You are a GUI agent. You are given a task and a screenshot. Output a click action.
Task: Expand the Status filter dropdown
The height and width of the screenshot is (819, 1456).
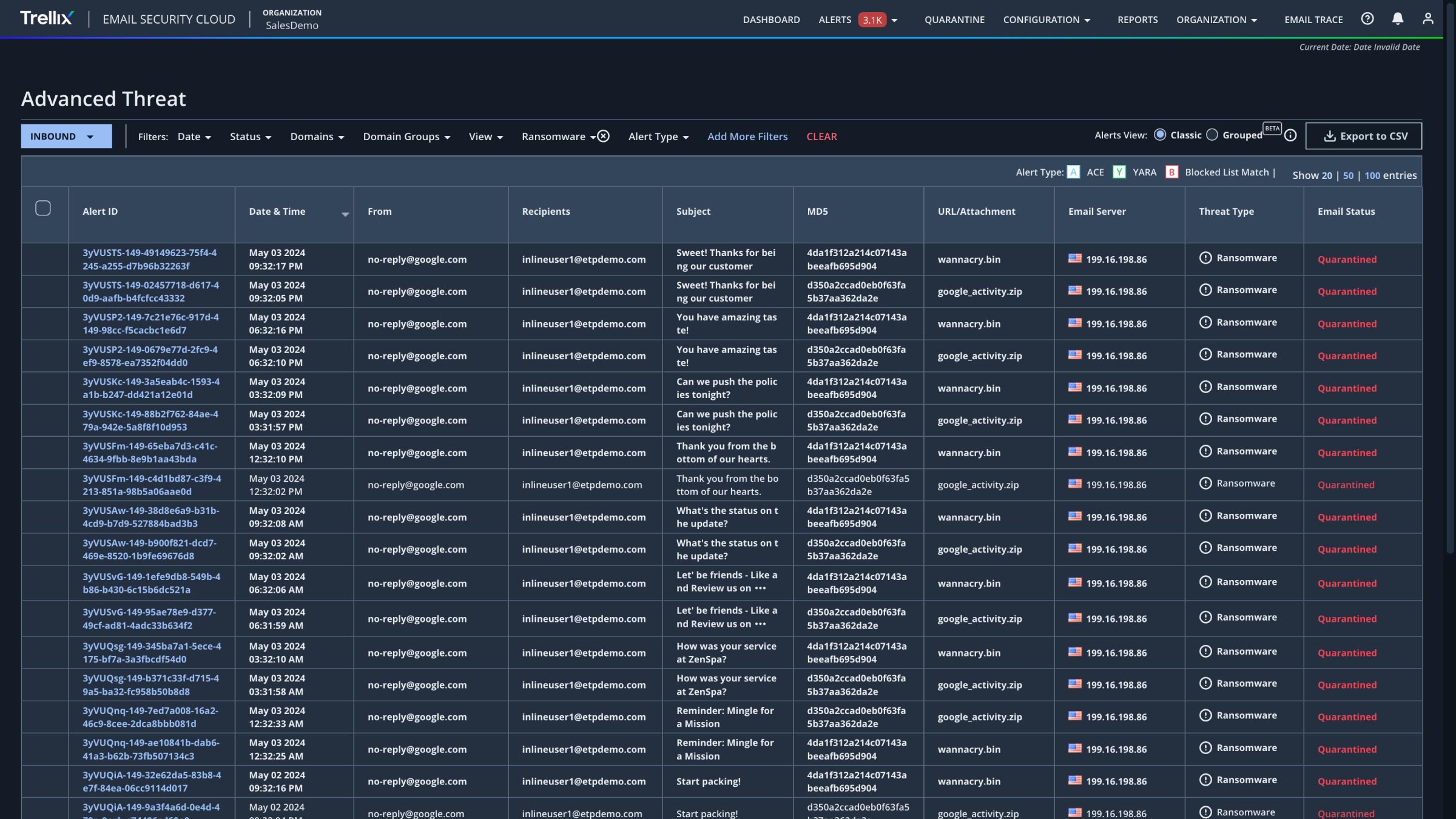coord(251,136)
